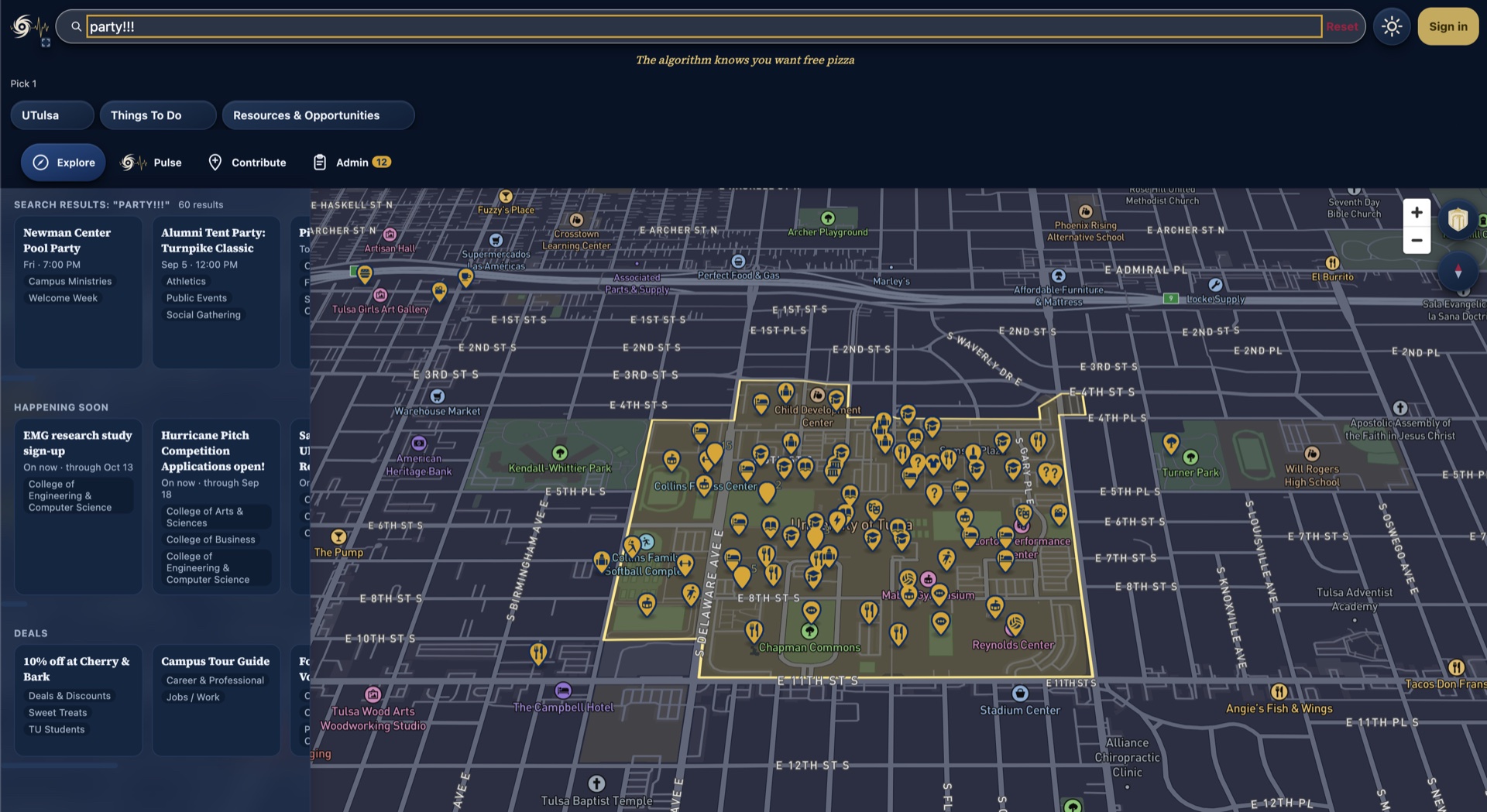
Task: Select the Welcome Week tag
Action: point(63,298)
